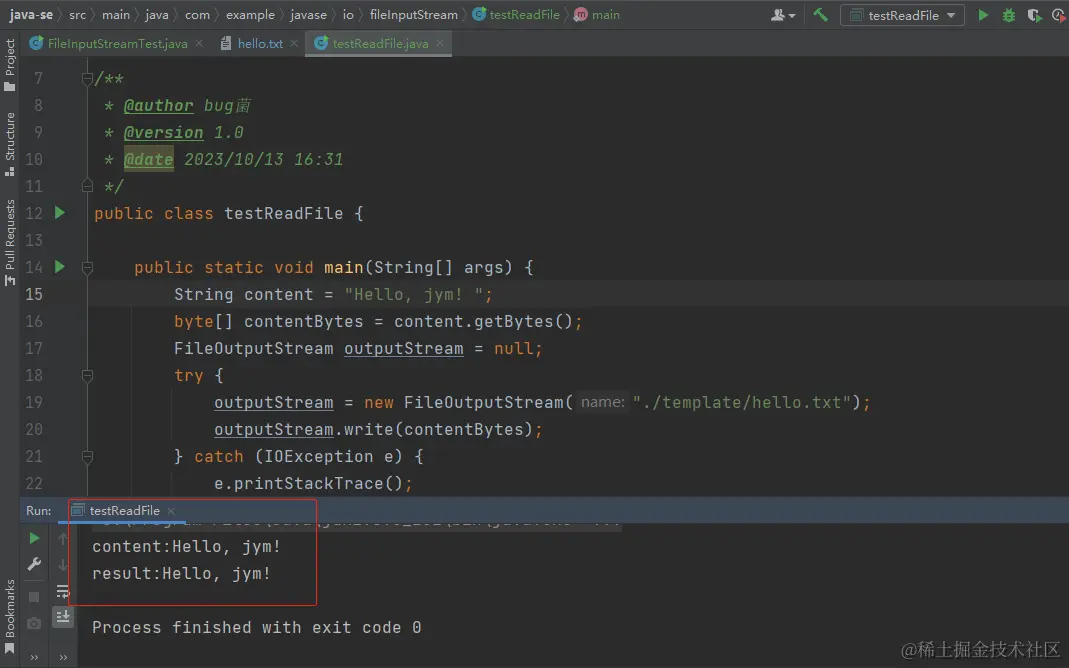Rerun program from Run panel play icon
Viewport: 1069px width, 668px height.
[x=34, y=538]
